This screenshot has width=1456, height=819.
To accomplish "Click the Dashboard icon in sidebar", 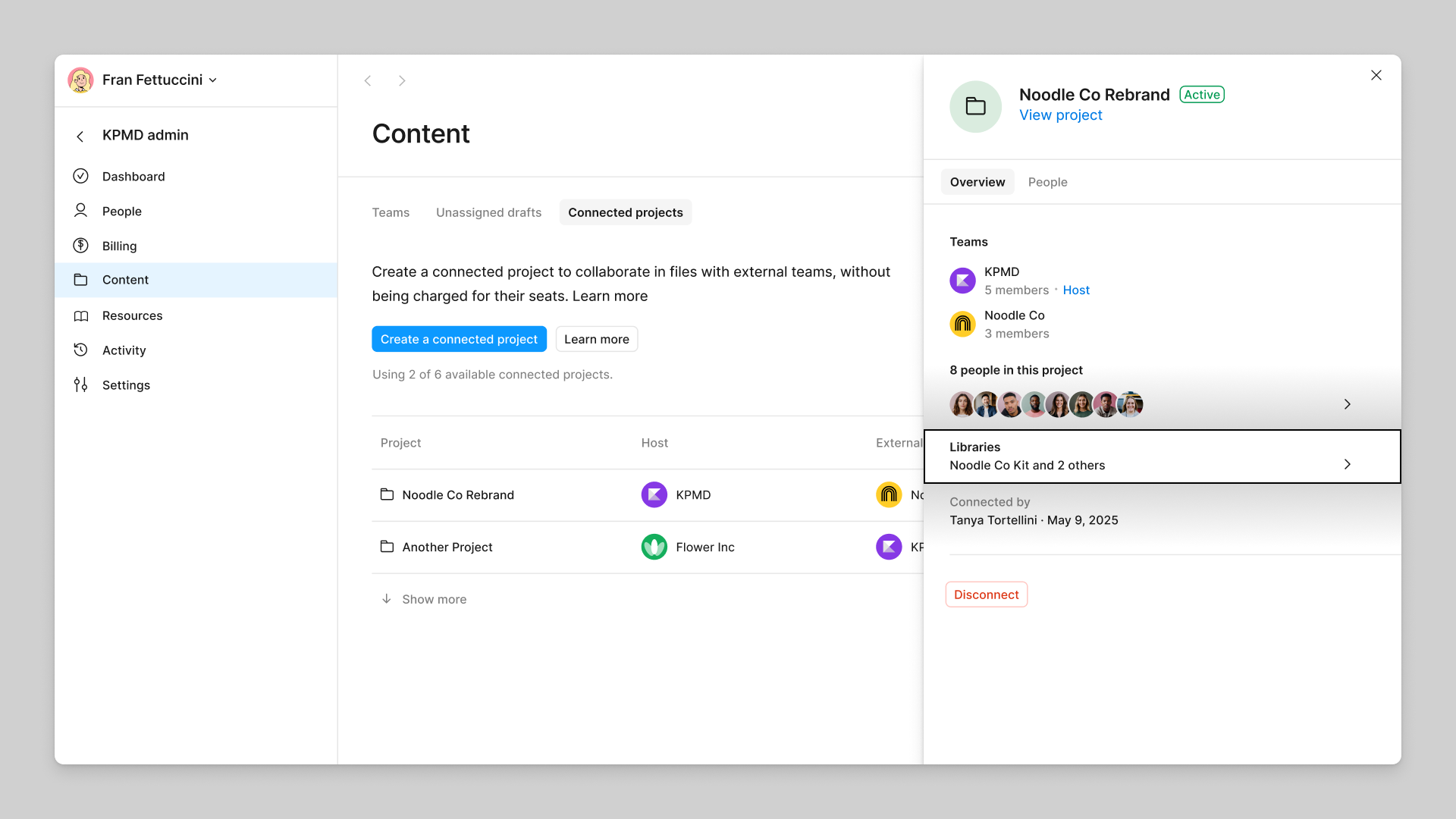I will (x=82, y=176).
